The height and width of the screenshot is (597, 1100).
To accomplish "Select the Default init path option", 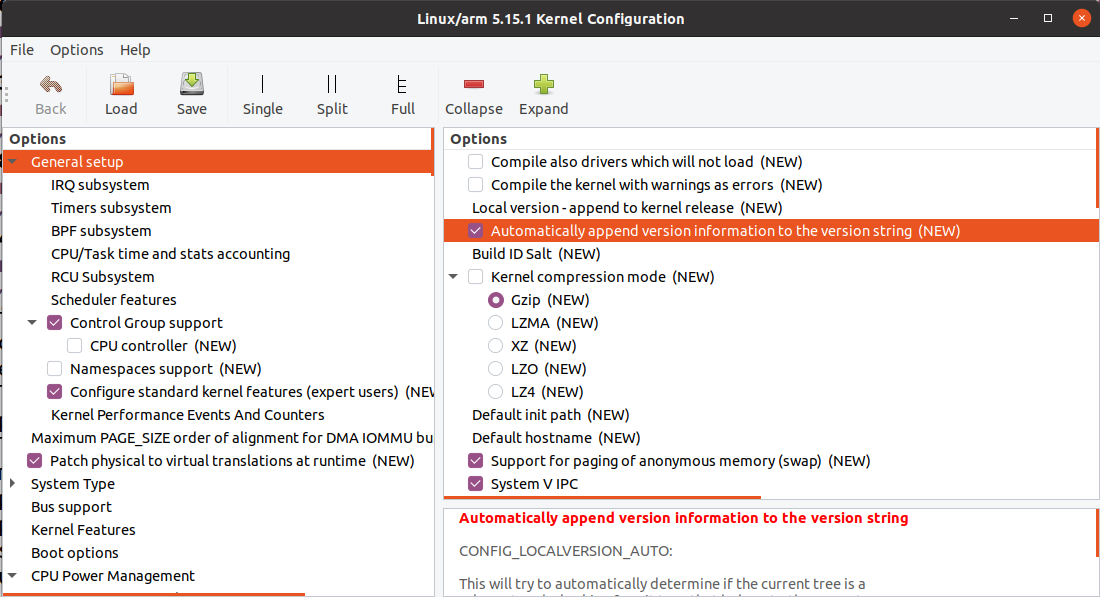I will 551,415.
